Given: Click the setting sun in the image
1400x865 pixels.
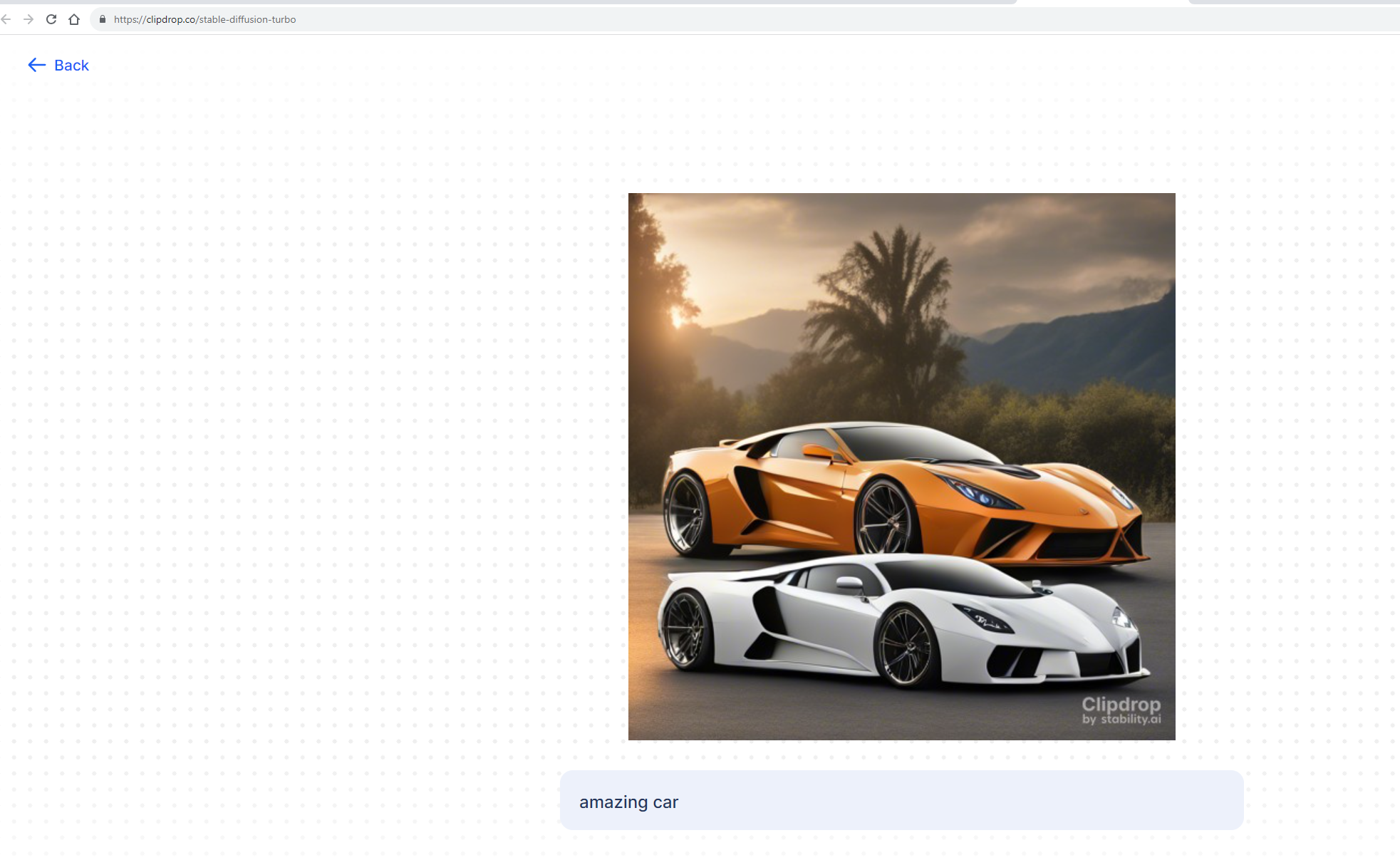Looking at the screenshot, I should coord(675,317).
